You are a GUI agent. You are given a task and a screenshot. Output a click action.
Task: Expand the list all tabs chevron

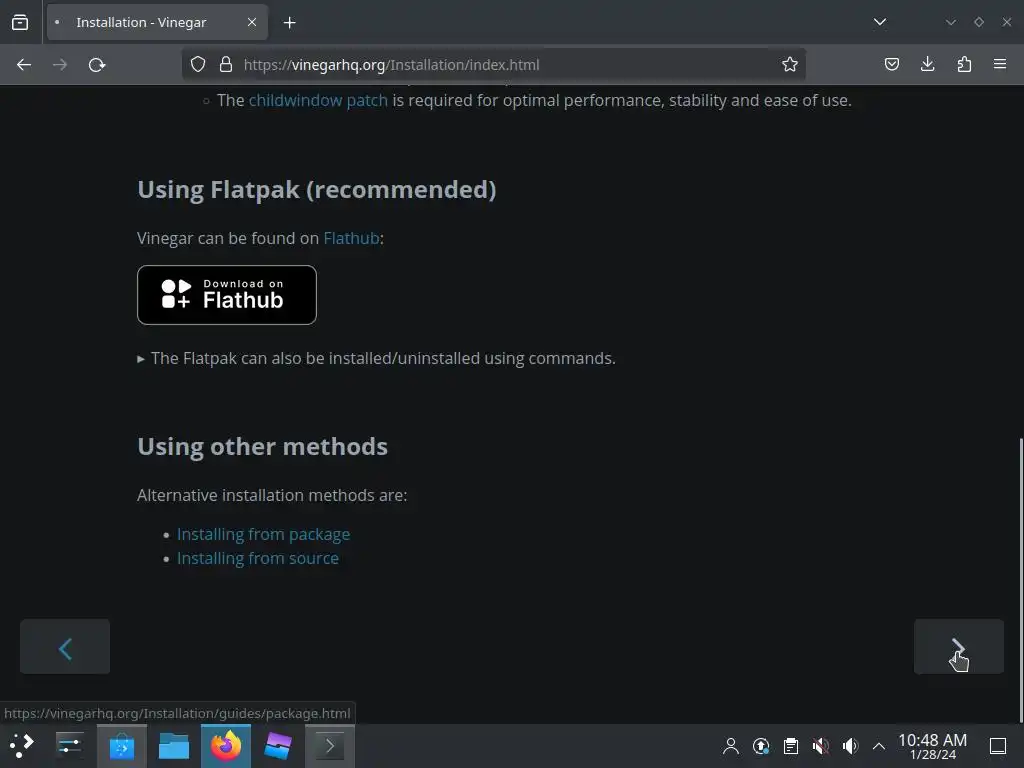[880, 22]
